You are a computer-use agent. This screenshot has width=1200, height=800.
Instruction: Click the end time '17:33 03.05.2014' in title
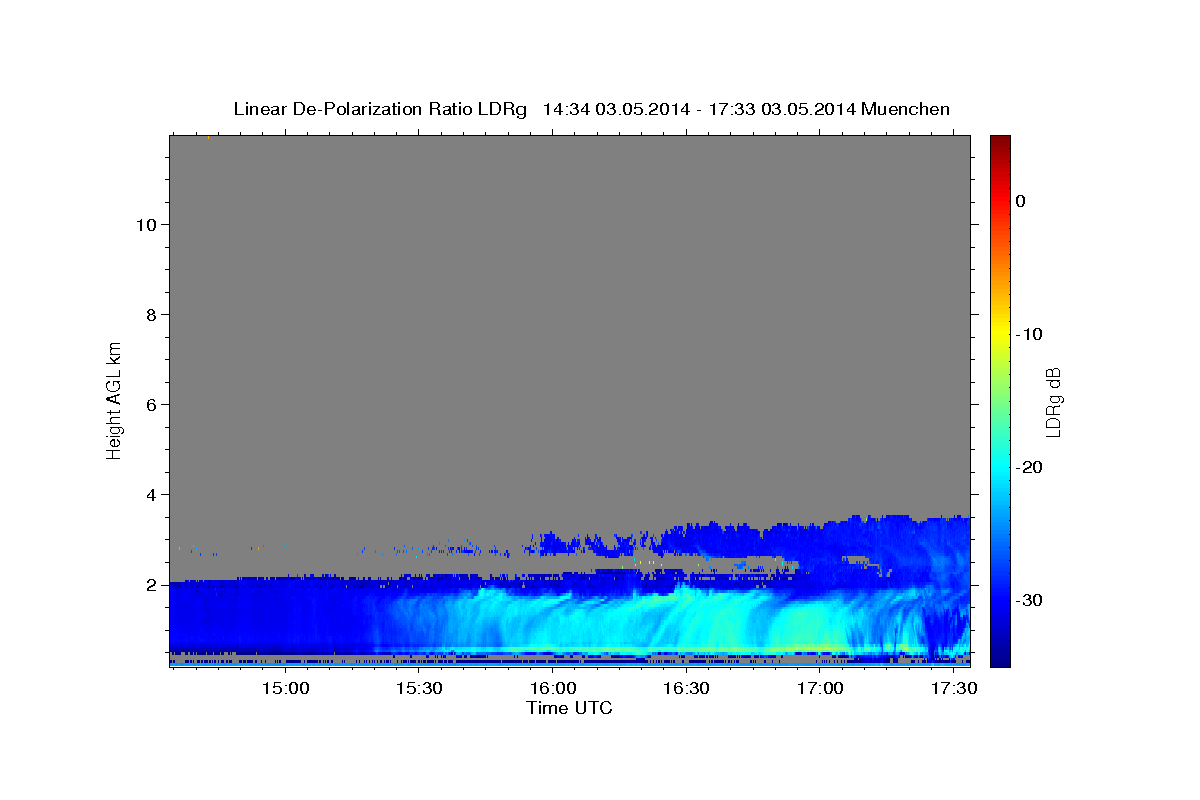click(x=781, y=109)
